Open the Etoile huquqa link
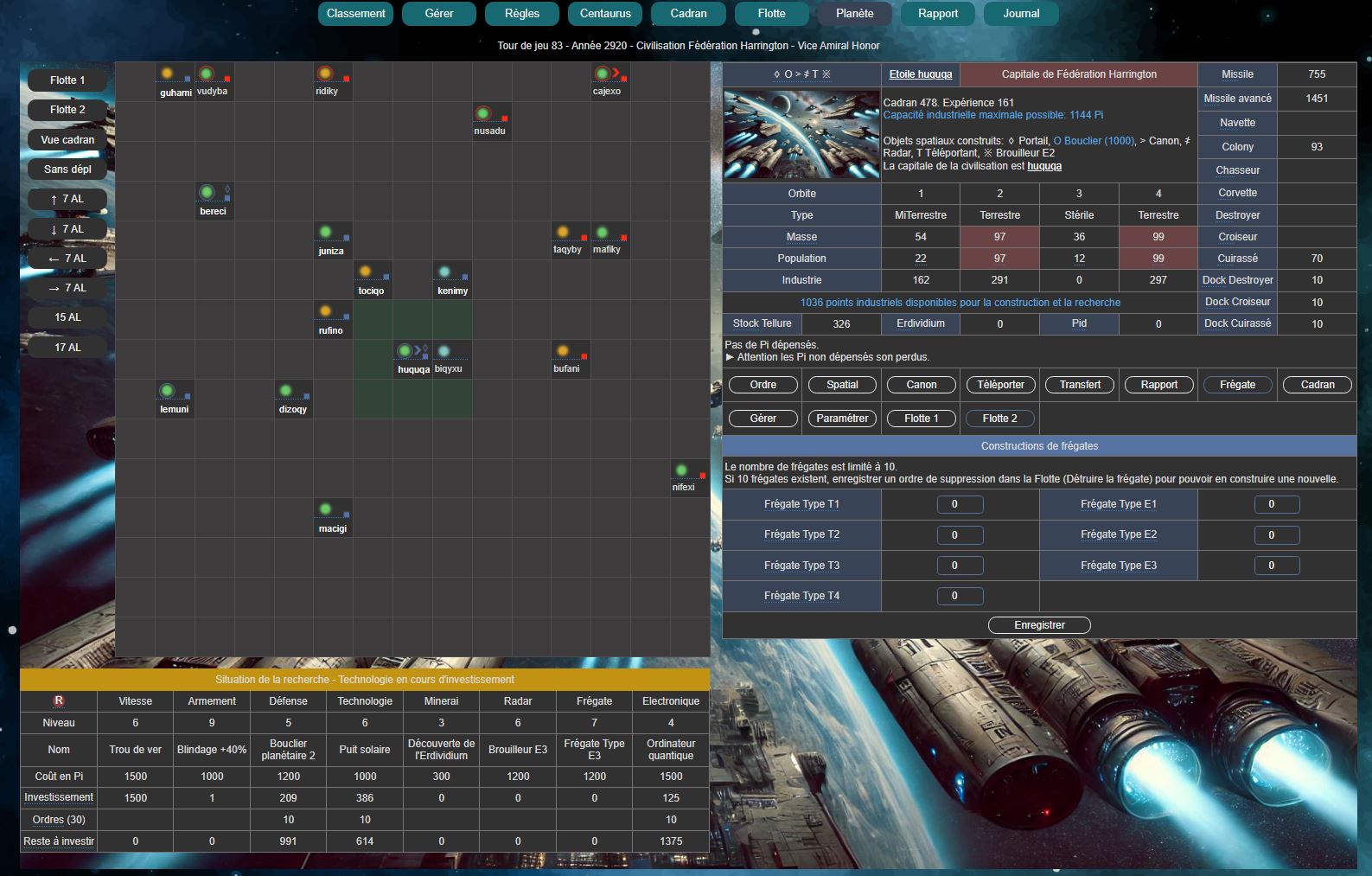The width and height of the screenshot is (1372, 876). [x=921, y=74]
